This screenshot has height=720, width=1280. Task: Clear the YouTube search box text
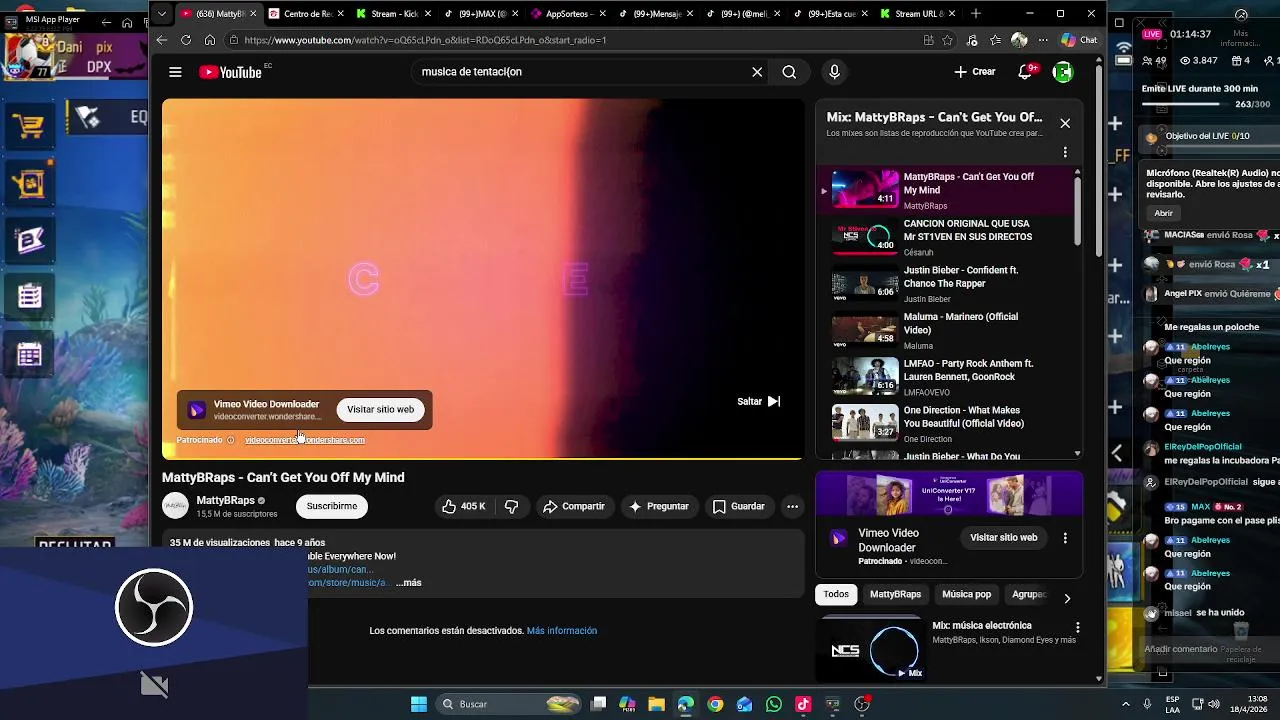click(757, 72)
